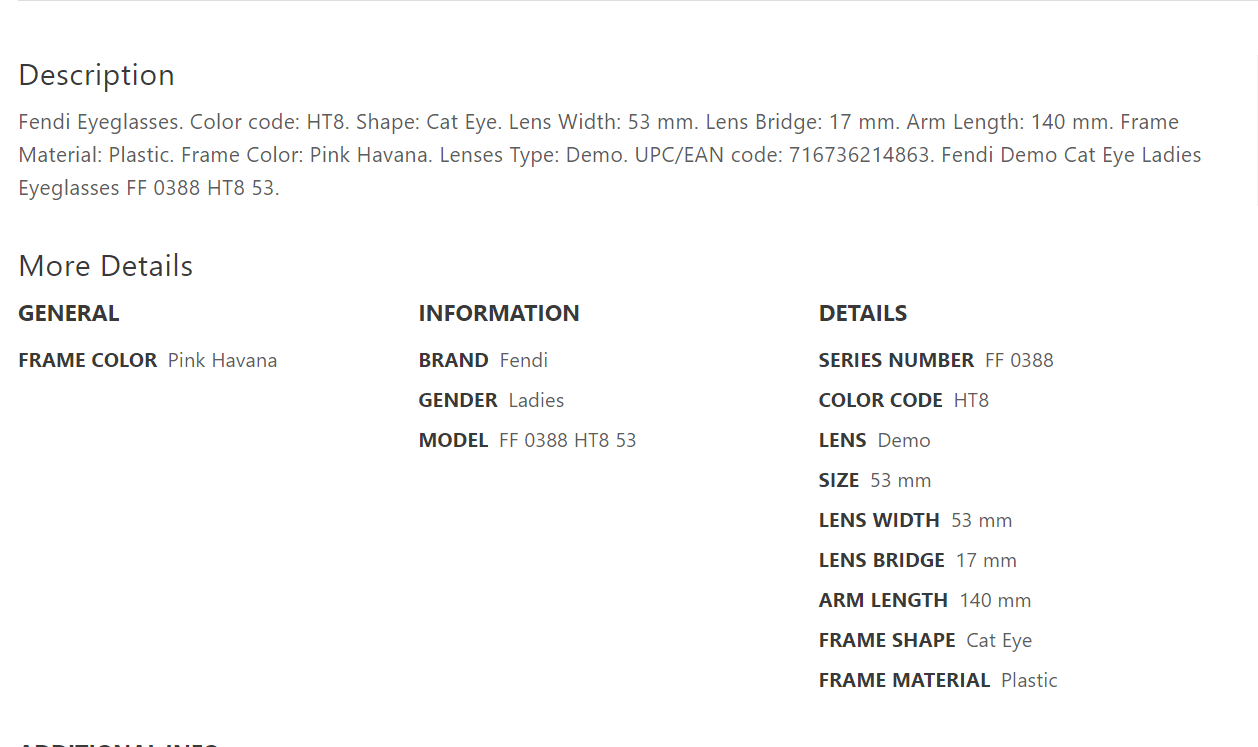
Task: Click the model value FF 0388 HT8 53
Action: coord(567,440)
